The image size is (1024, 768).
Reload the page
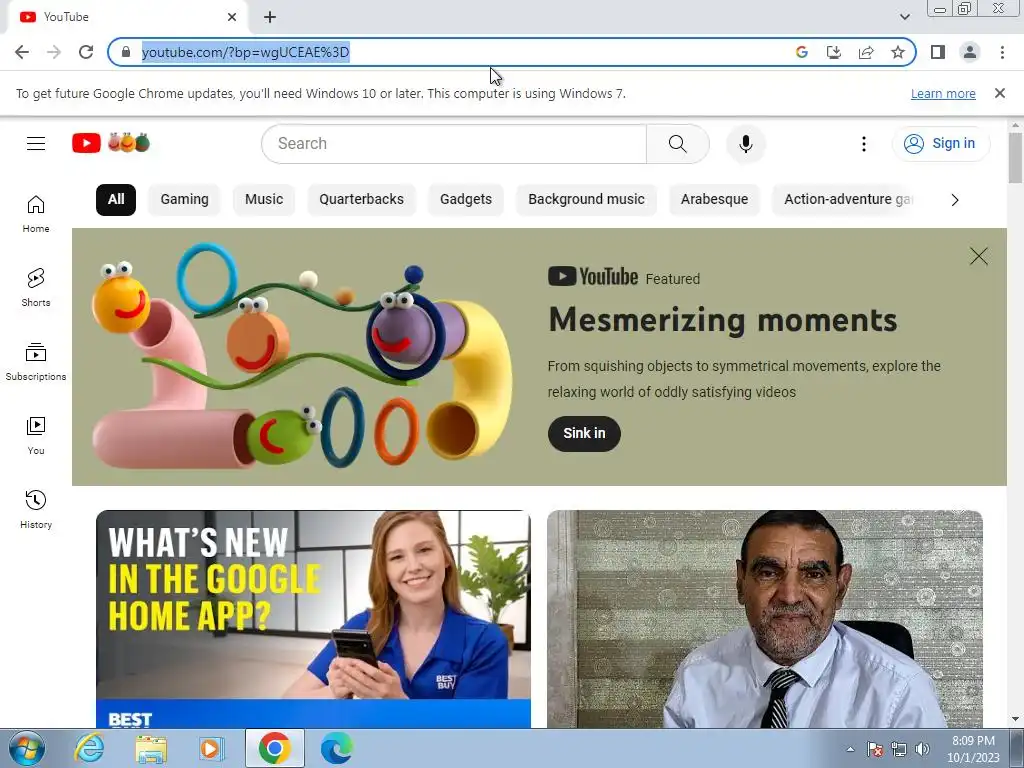pos(86,52)
